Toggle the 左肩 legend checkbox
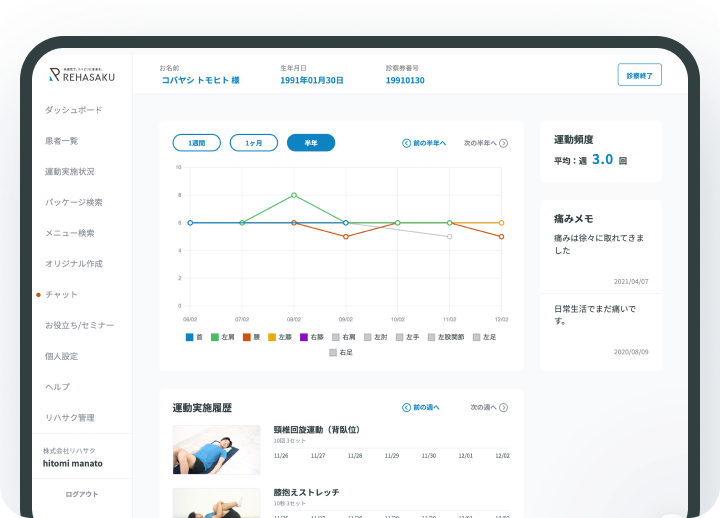720x518 pixels. click(215, 338)
